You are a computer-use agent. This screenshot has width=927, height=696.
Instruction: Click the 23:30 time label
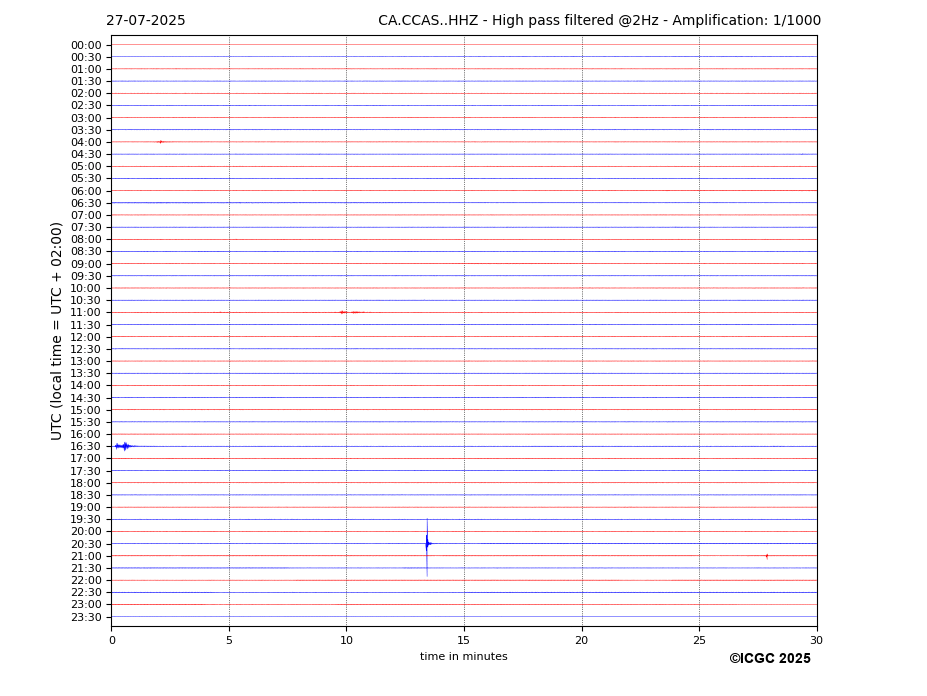(86, 617)
